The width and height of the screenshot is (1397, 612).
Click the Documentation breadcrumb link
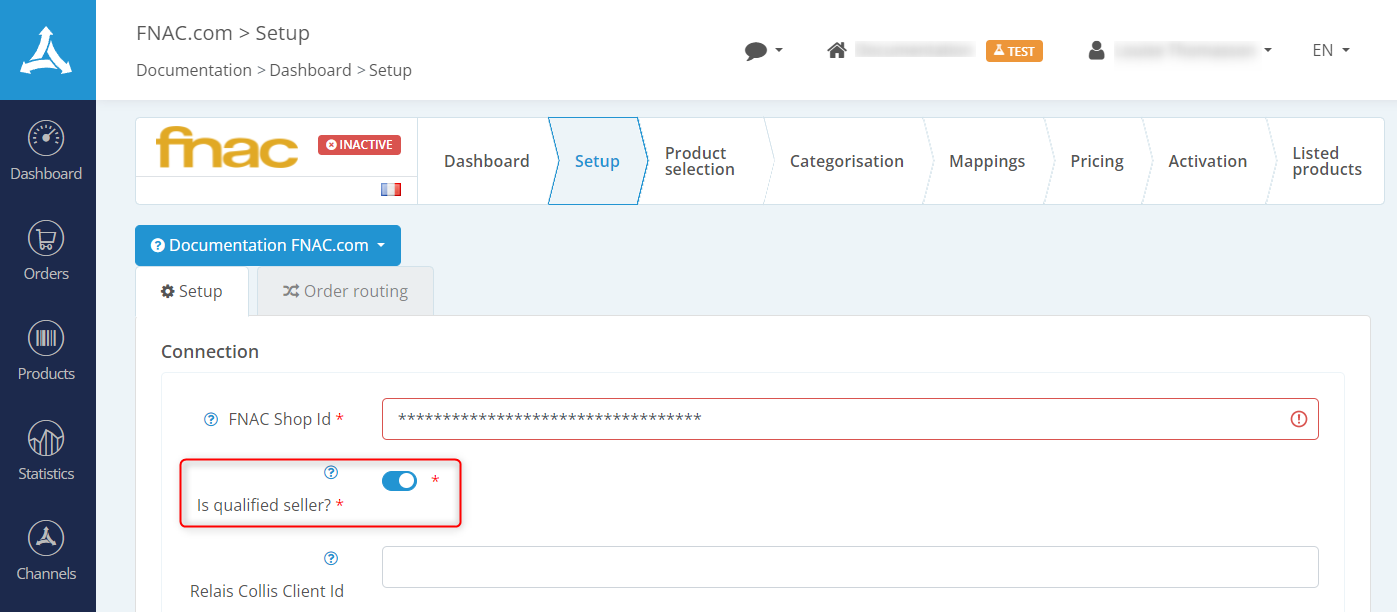point(193,70)
